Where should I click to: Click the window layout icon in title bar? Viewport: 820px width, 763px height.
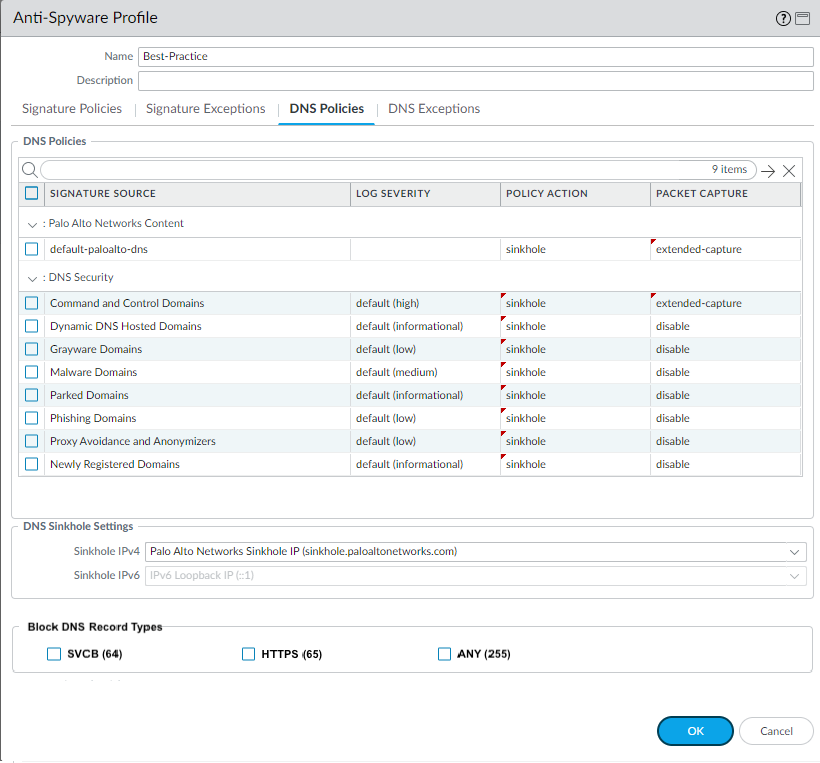point(802,18)
